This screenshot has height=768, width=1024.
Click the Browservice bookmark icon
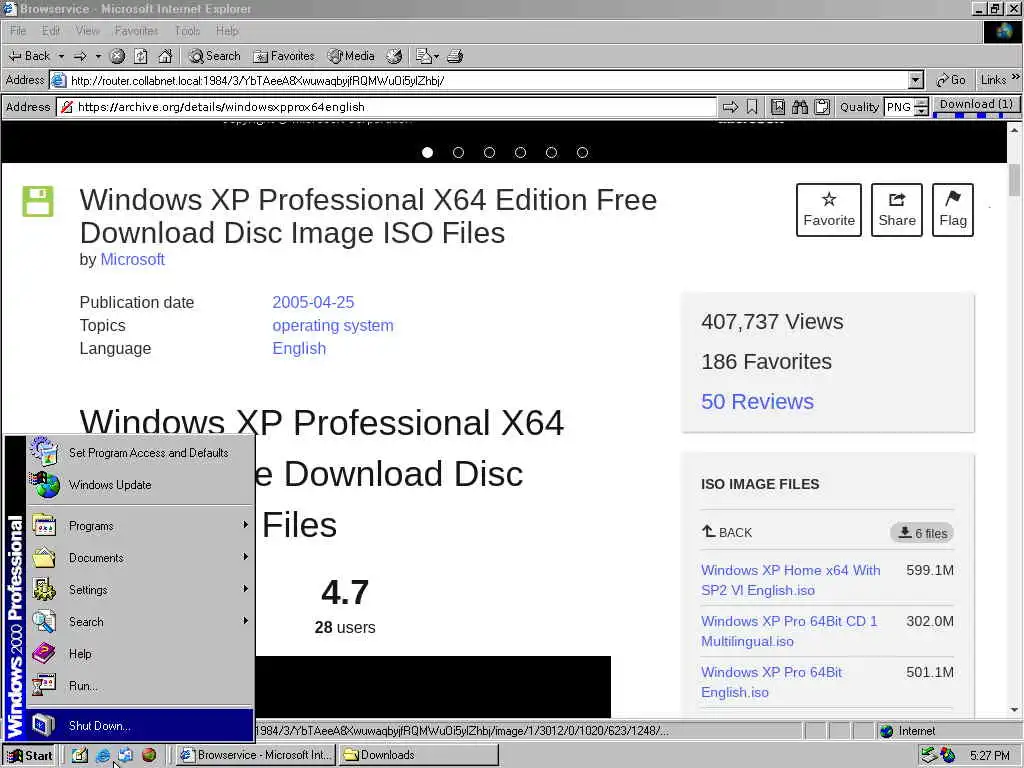point(752,107)
